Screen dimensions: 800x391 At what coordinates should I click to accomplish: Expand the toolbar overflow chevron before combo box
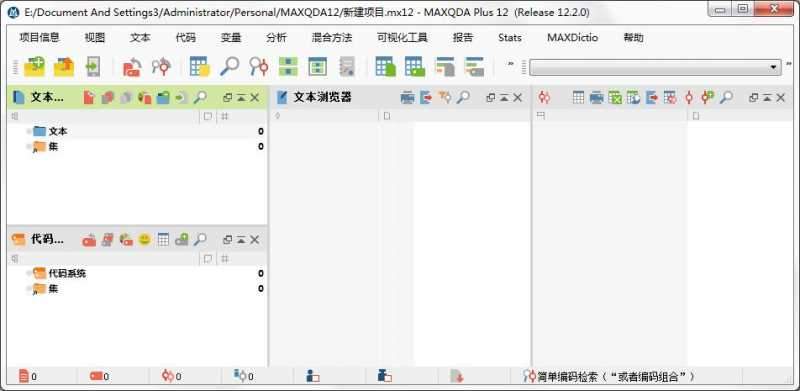[x=510, y=64]
